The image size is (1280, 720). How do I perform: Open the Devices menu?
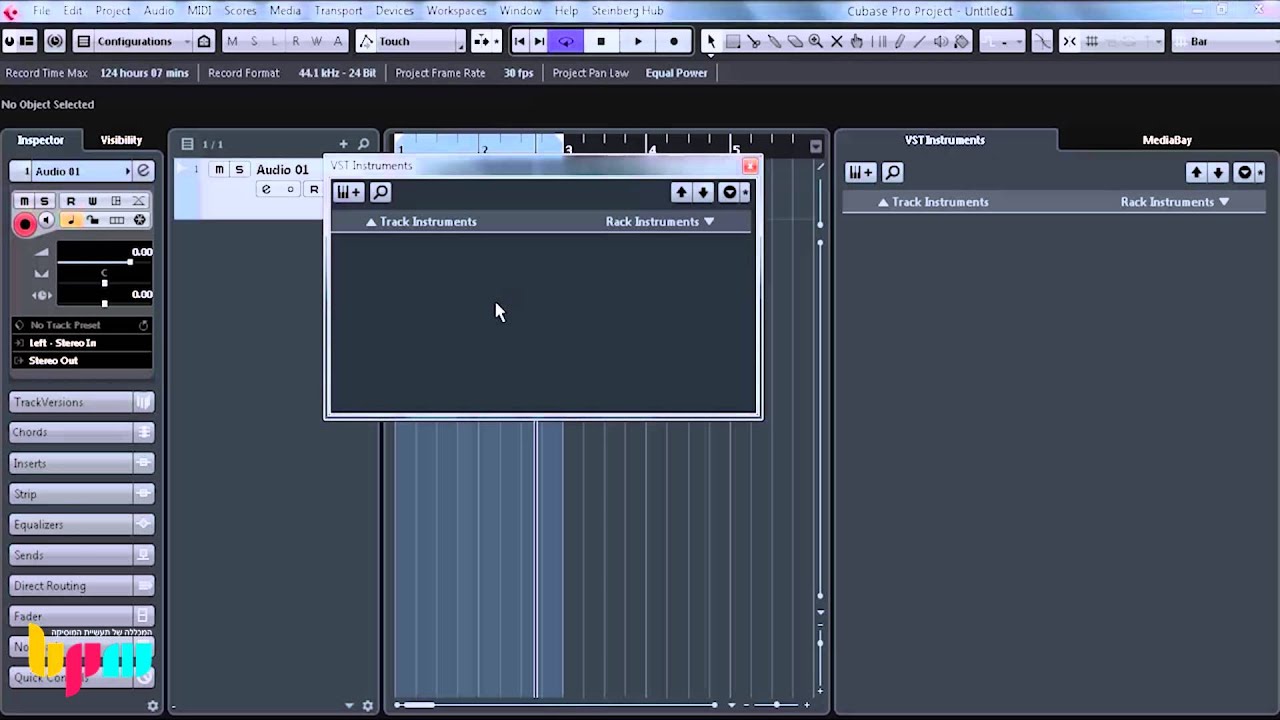pos(394,10)
